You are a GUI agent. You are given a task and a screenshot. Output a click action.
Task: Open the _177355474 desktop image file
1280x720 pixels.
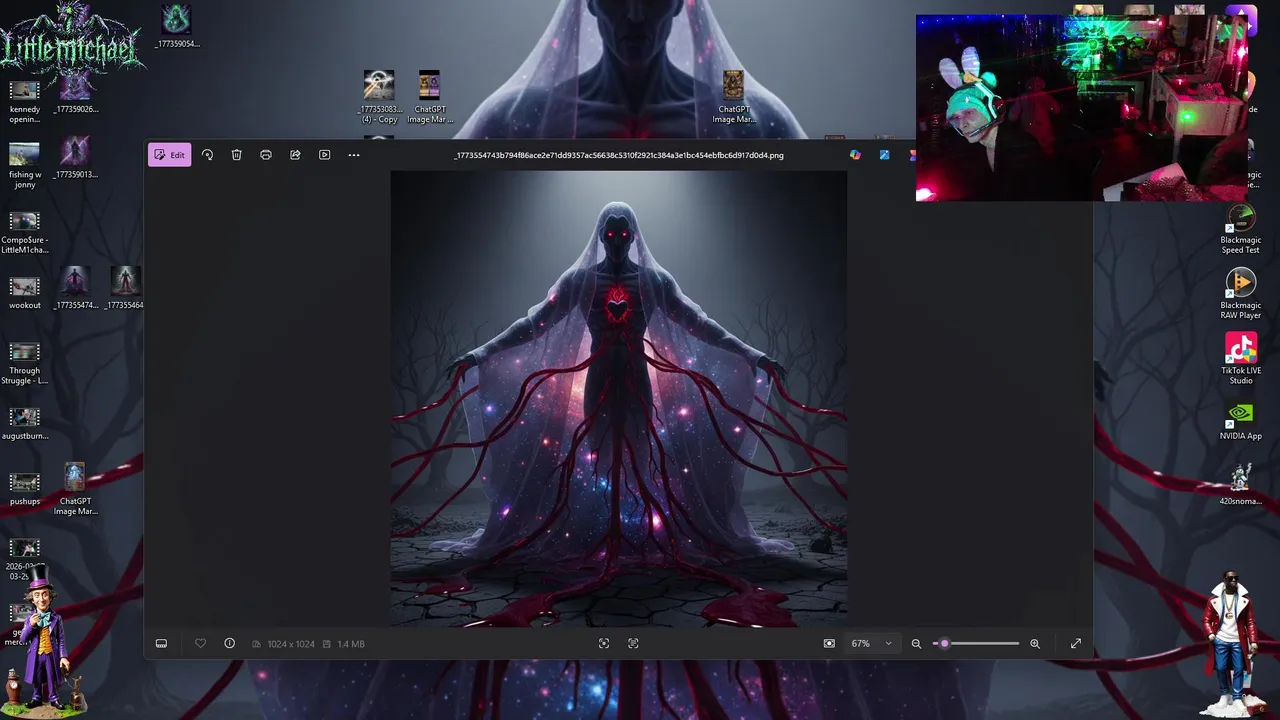point(75,288)
